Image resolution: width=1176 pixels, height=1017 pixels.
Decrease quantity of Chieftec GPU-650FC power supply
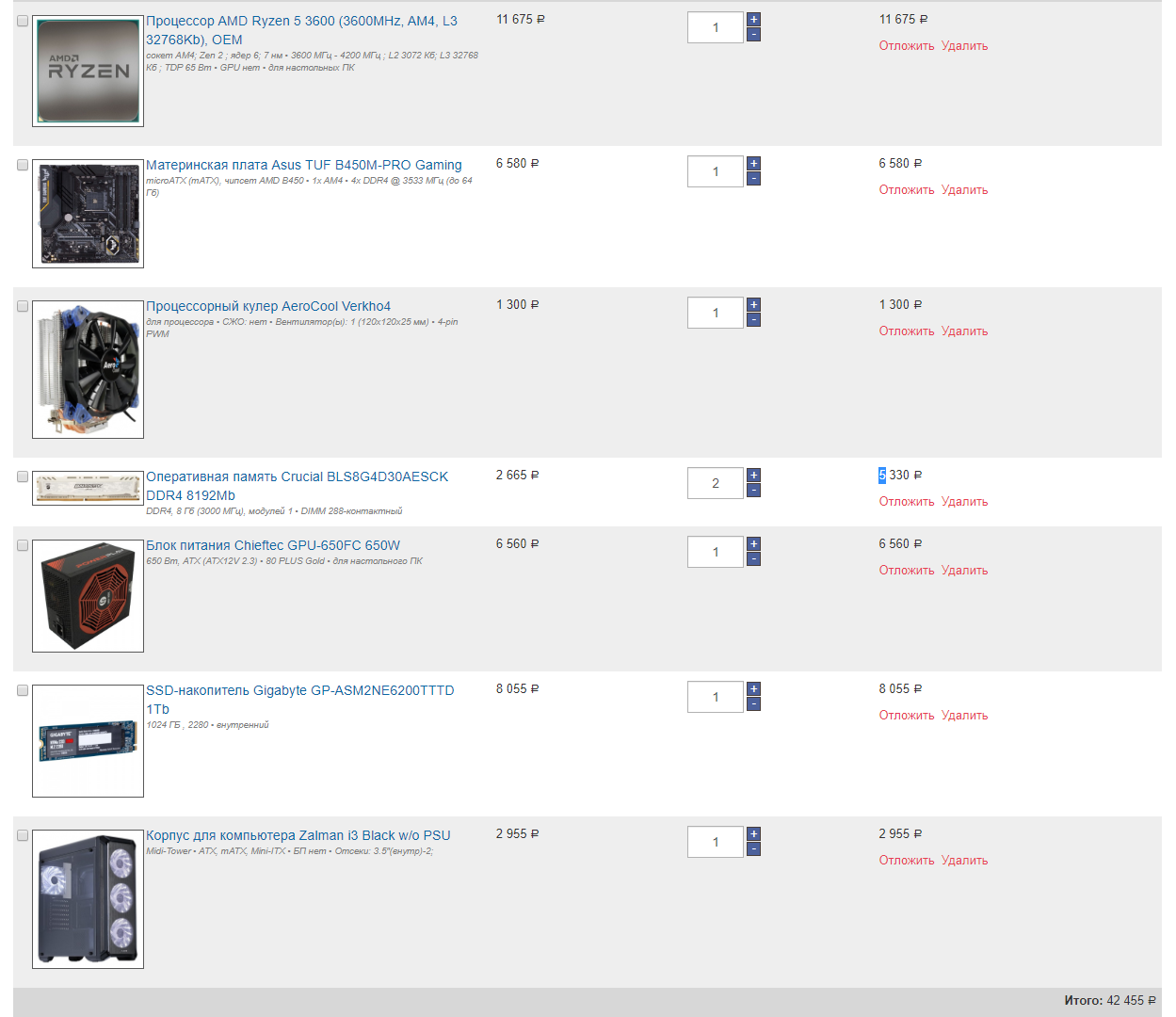(753, 559)
